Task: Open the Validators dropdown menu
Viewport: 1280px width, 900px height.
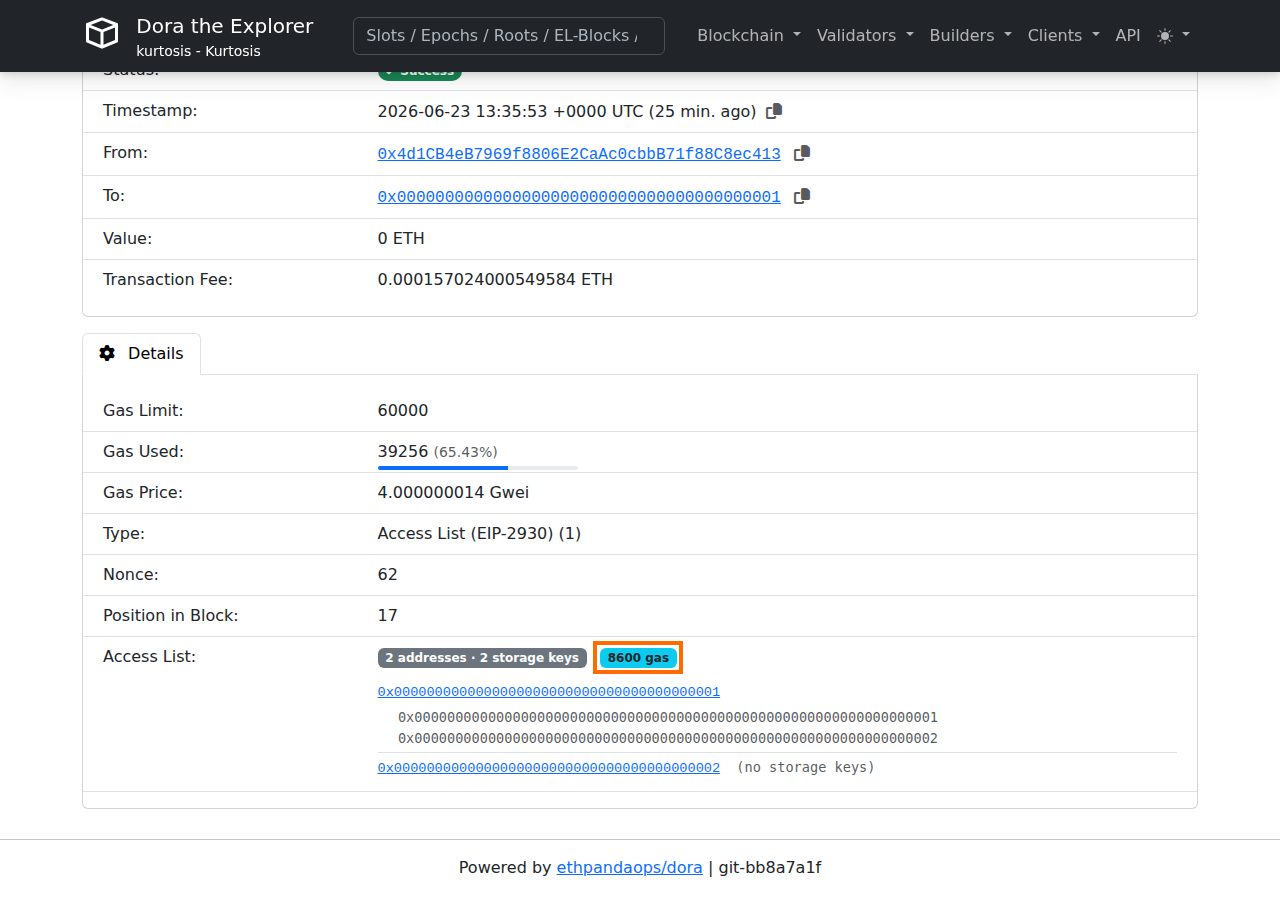Action: 865,35
